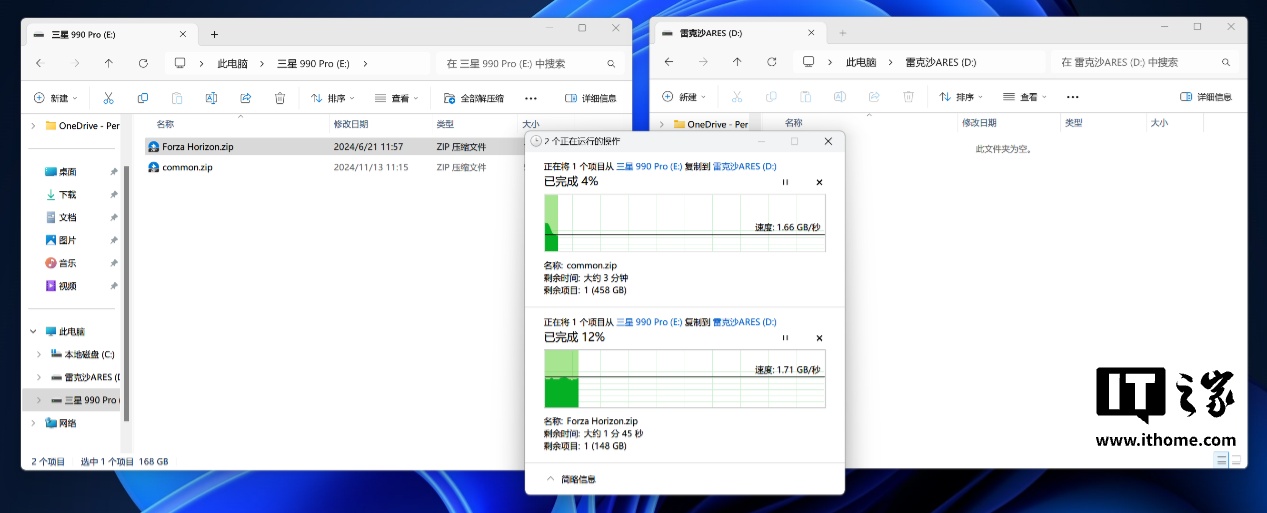
Task: Open the more options (…) menu in 雷克沙ARES window
Action: point(1072,97)
